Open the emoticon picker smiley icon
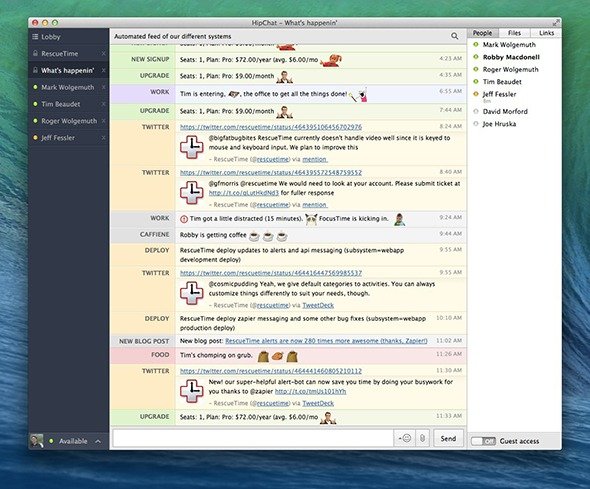This screenshot has height=489, width=590. tap(405, 438)
